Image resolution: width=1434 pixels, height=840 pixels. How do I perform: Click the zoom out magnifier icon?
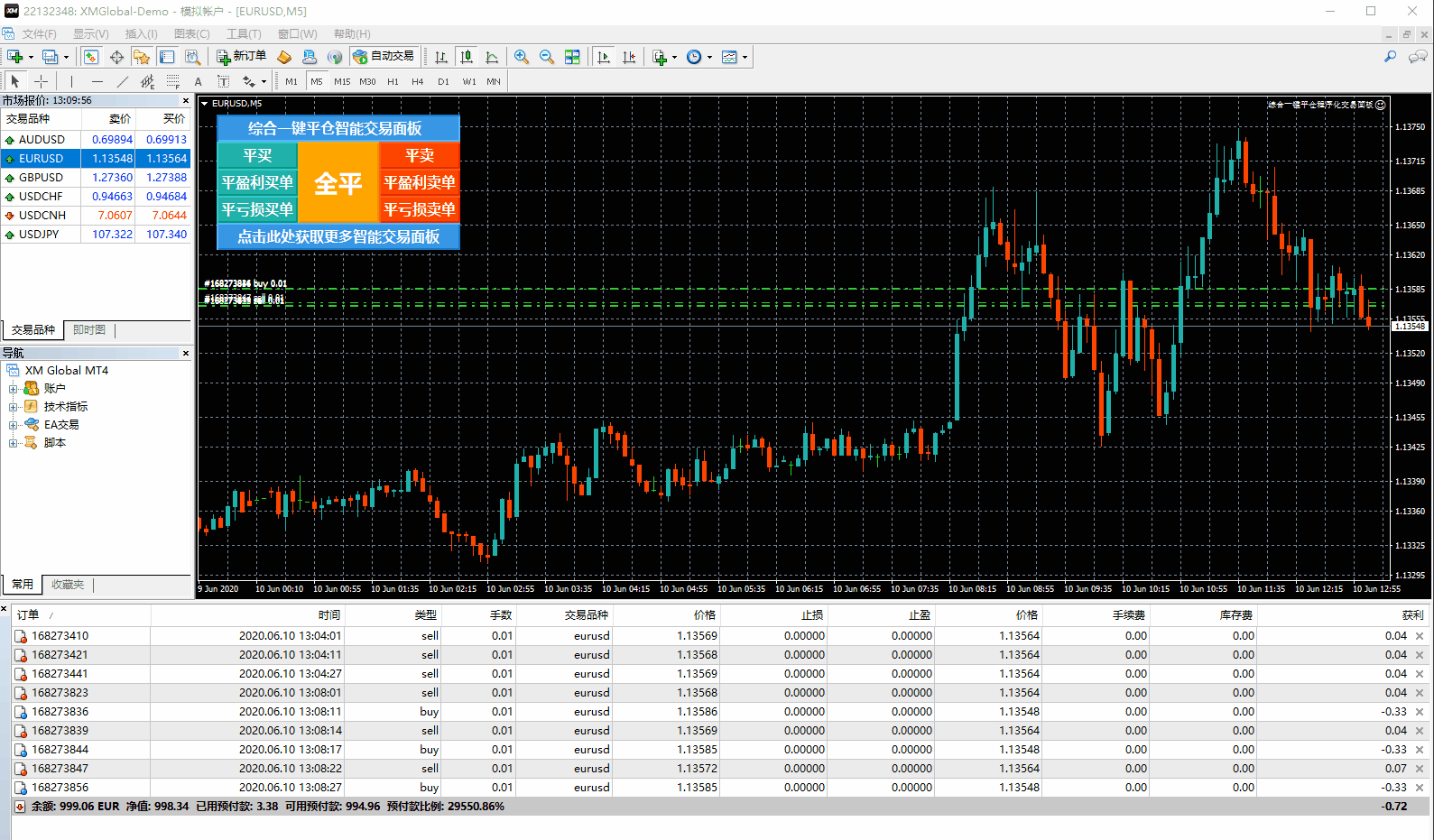pyautogui.click(x=547, y=57)
